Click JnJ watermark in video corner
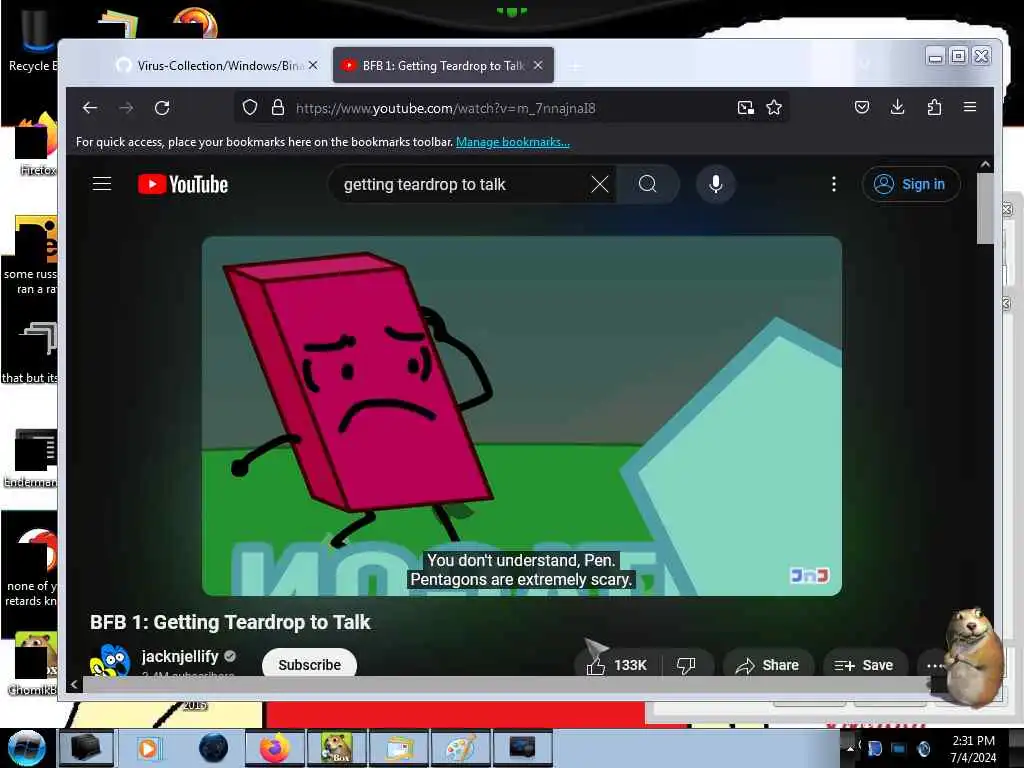Viewport: 1024px width, 768px height. tap(809, 575)
